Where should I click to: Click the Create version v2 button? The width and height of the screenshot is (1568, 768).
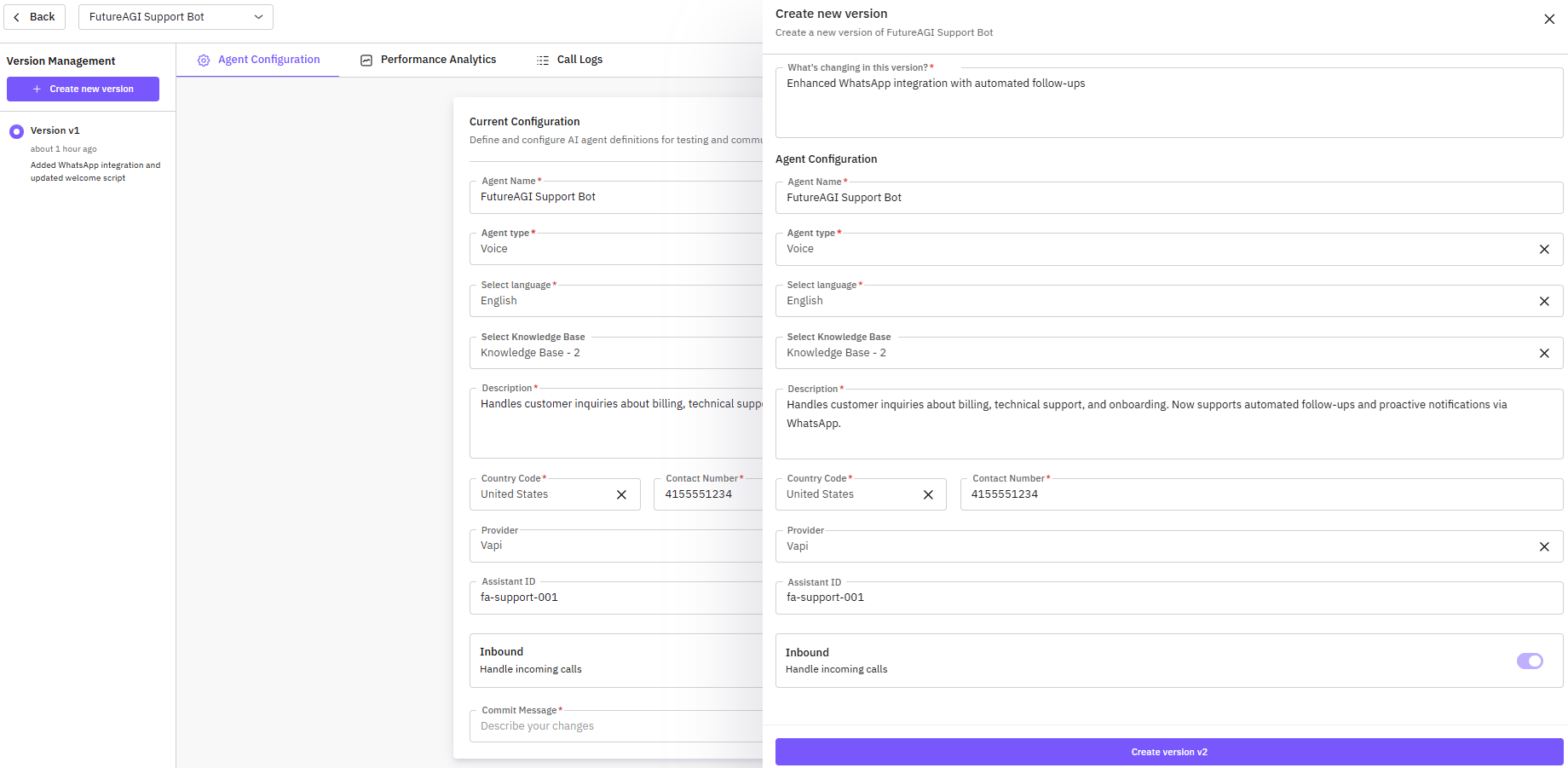(1169, 752)
